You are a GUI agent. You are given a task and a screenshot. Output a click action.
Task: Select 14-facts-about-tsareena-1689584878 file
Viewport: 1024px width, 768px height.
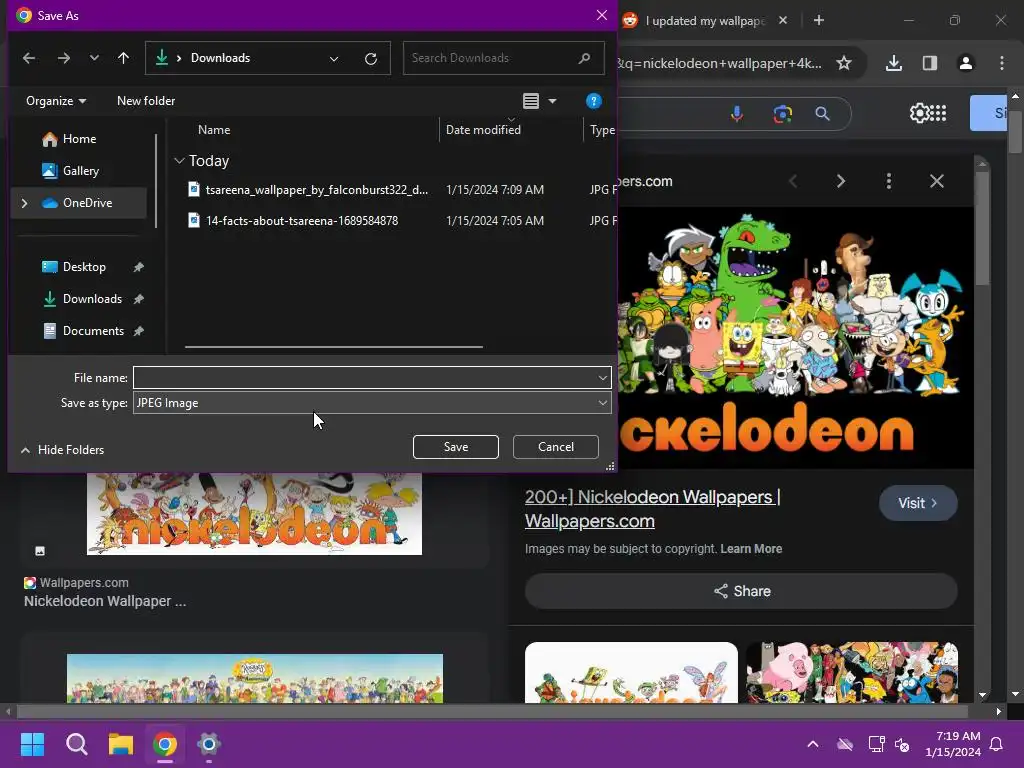click(302, 221)
